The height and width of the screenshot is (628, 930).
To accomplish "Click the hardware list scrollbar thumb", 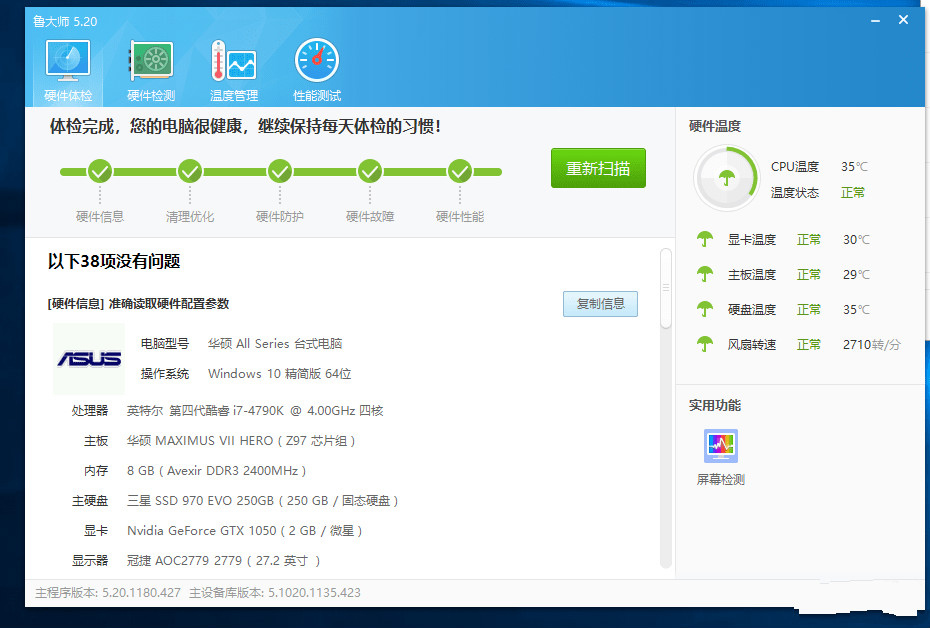I will click(x=666, y=288).
